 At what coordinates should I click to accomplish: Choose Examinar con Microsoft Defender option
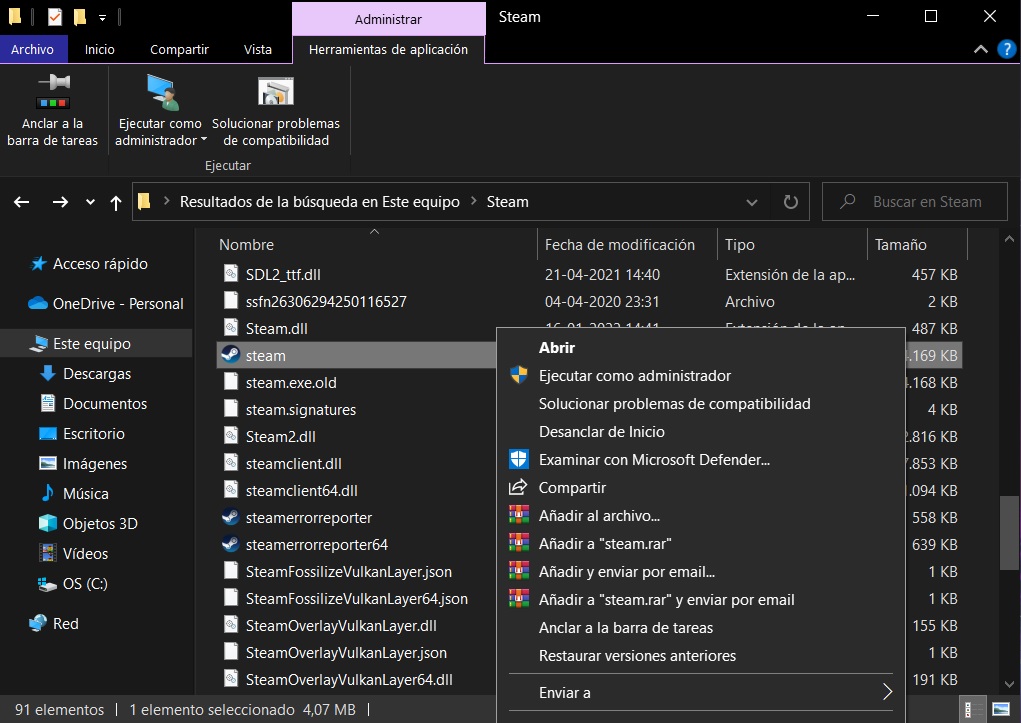653,460
